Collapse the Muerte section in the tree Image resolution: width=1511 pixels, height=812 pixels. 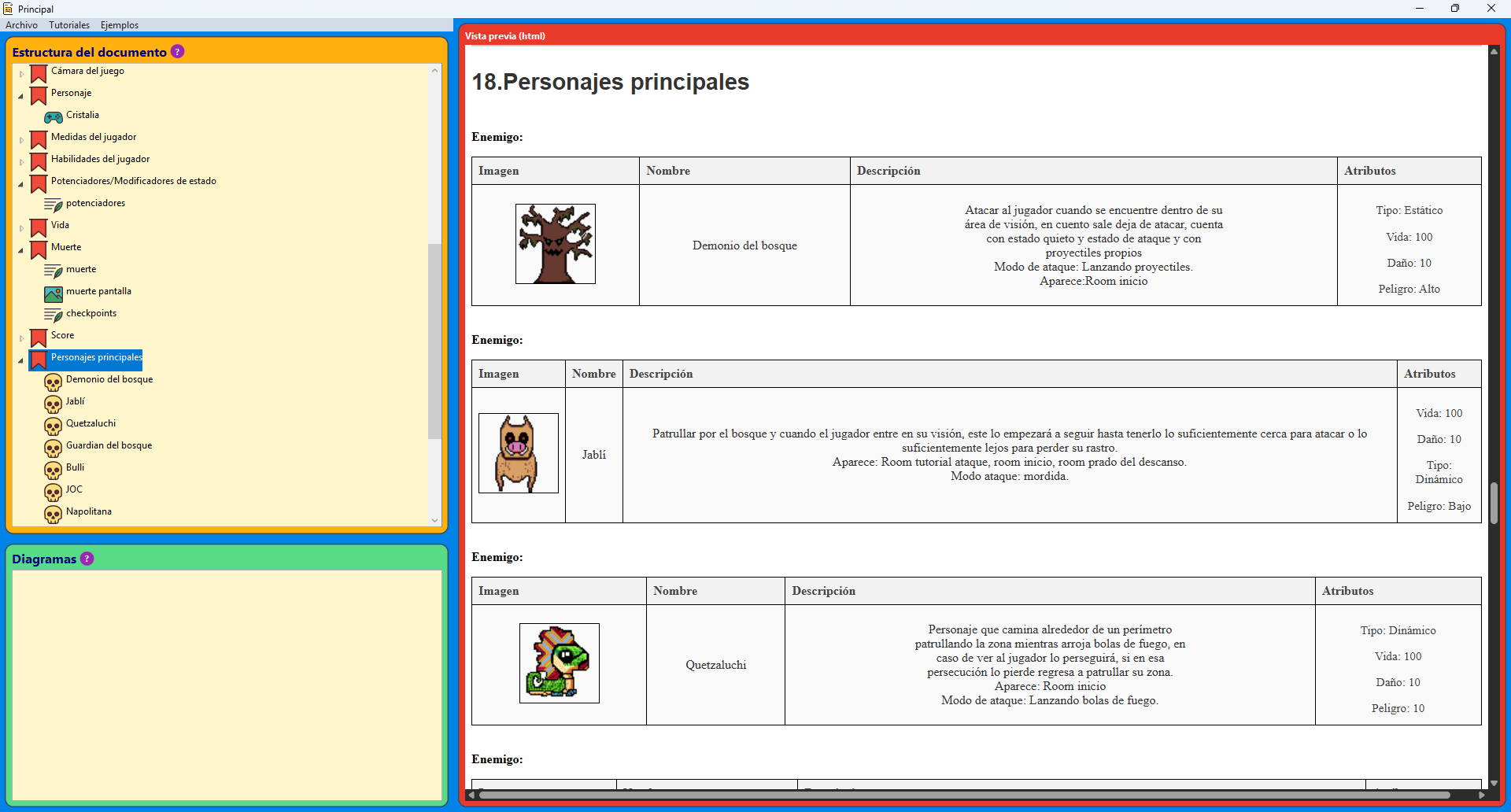click(20, 249)
